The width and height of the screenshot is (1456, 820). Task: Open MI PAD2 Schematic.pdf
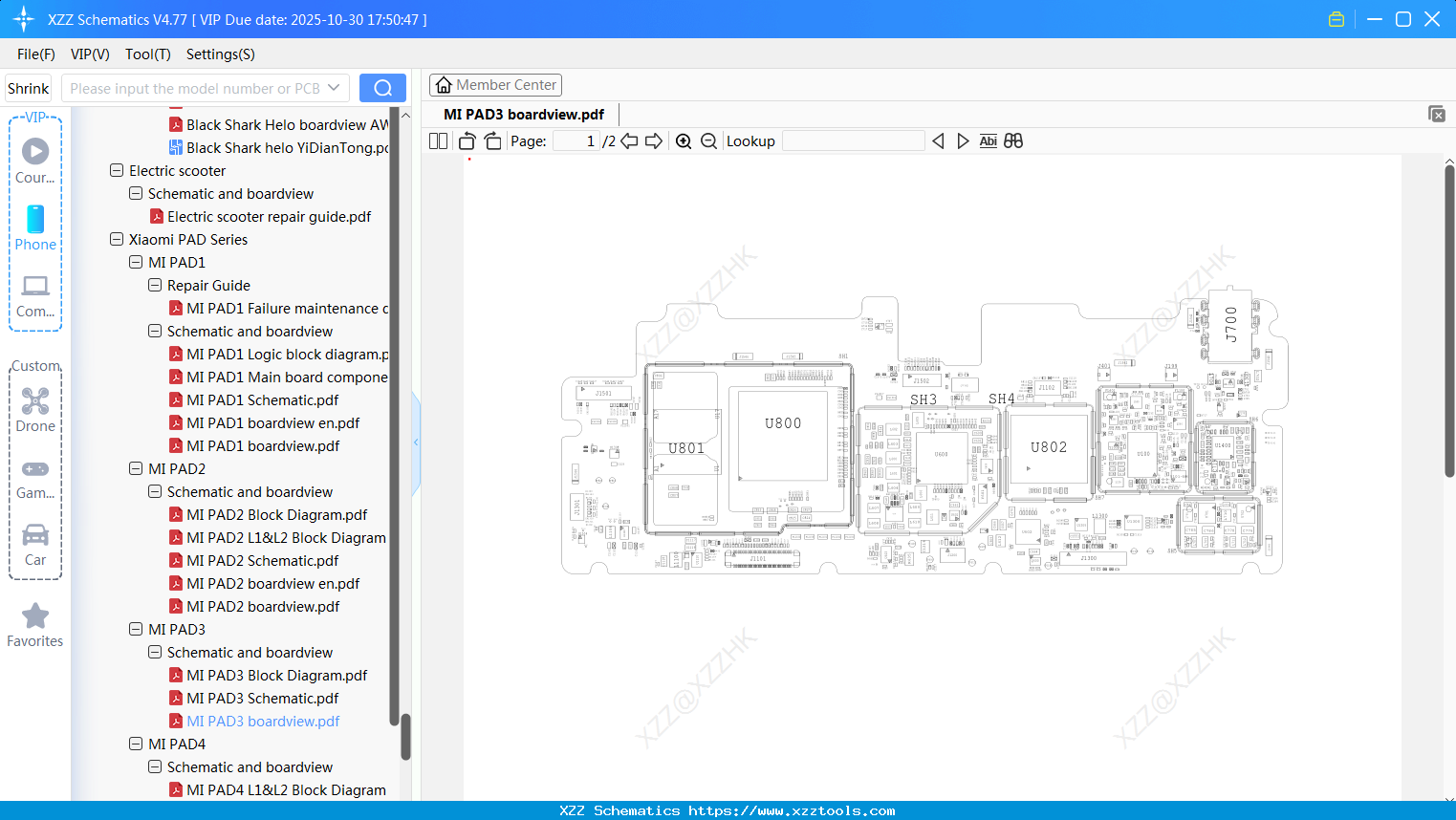263,560
